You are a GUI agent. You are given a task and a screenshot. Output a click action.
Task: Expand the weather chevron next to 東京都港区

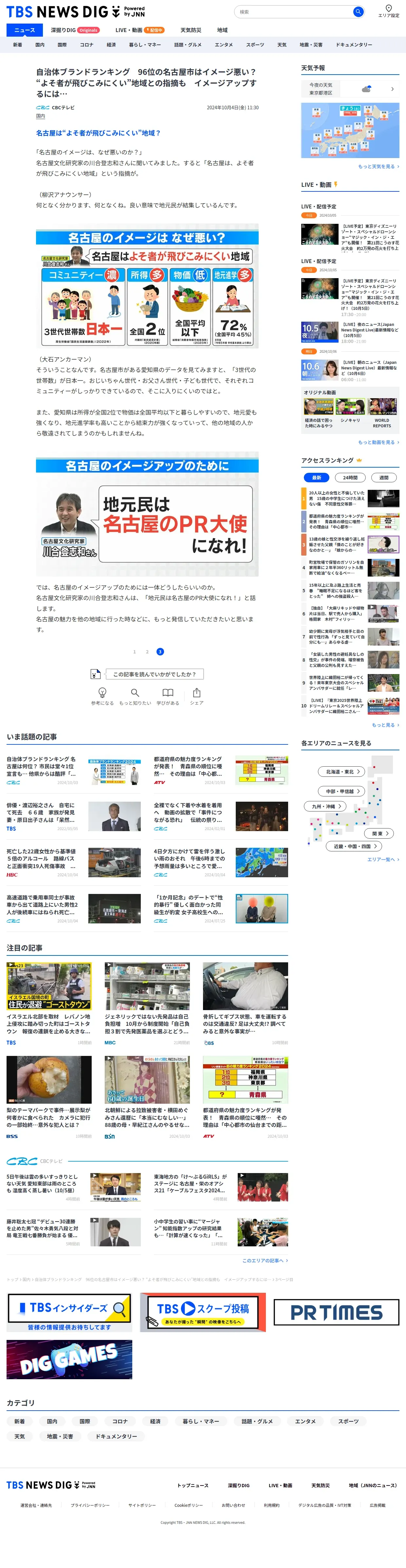tap(392, 89)
